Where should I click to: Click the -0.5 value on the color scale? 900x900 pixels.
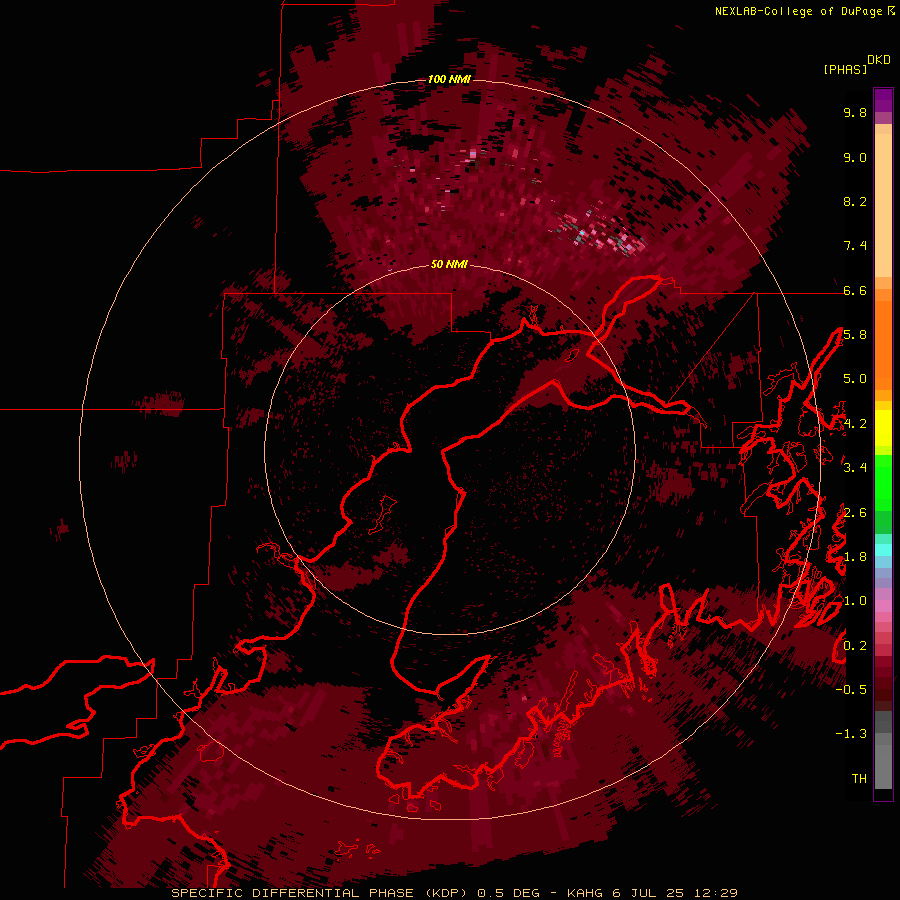click(851, 690)
